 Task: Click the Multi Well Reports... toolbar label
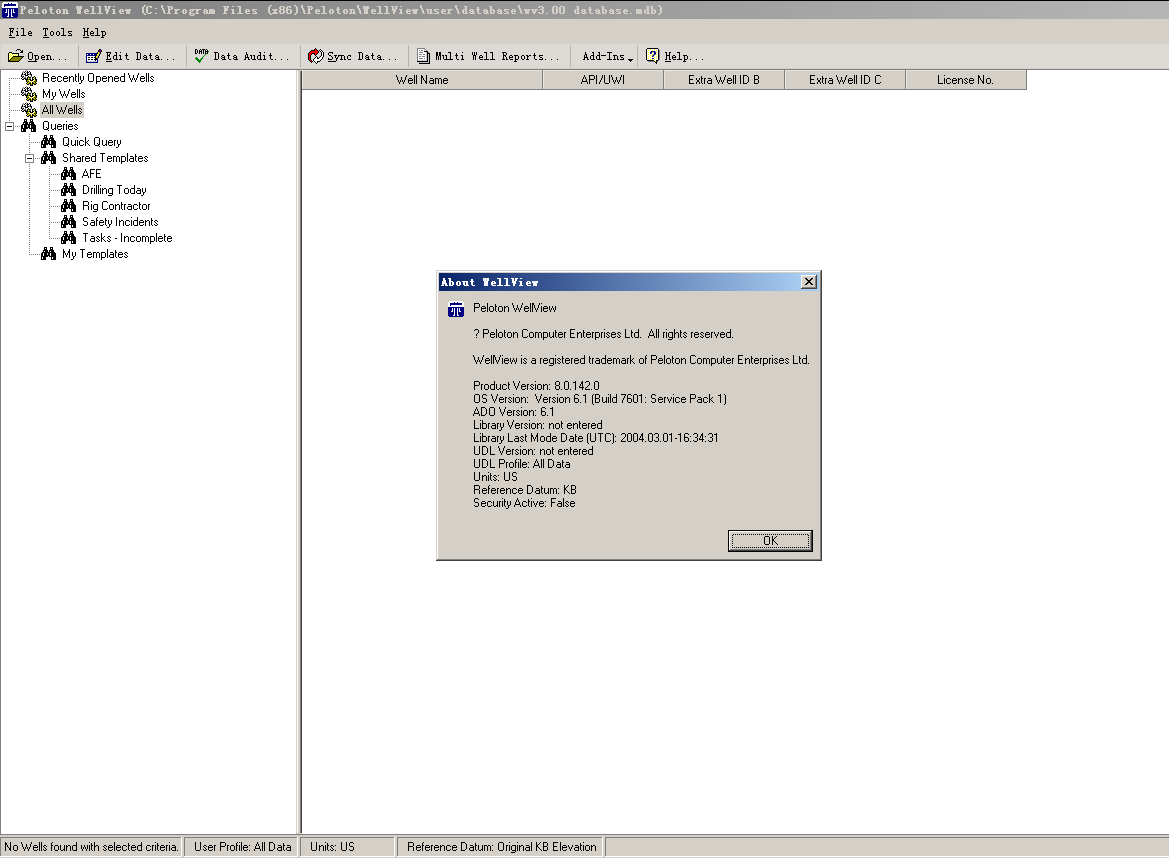[497, 57]
